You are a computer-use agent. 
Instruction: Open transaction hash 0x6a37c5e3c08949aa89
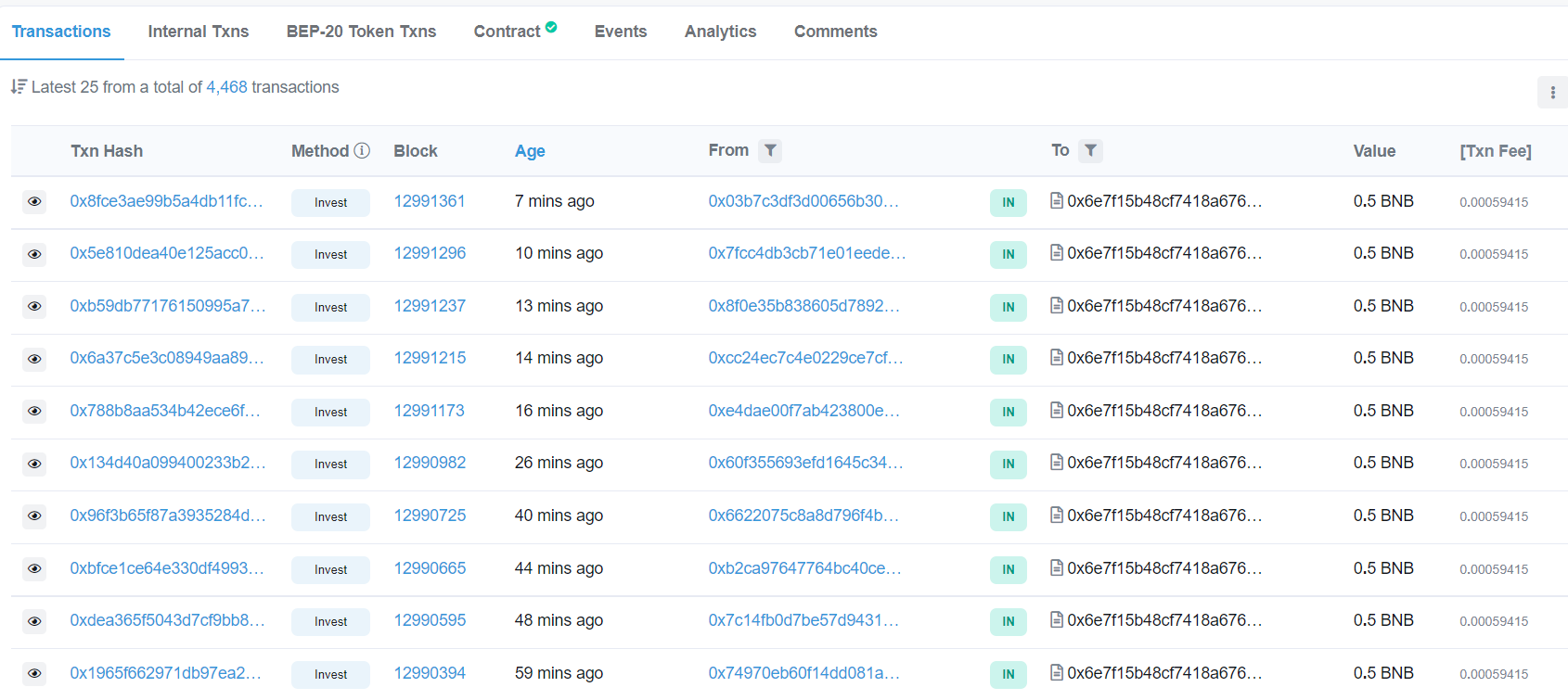[x=167, y=358]
